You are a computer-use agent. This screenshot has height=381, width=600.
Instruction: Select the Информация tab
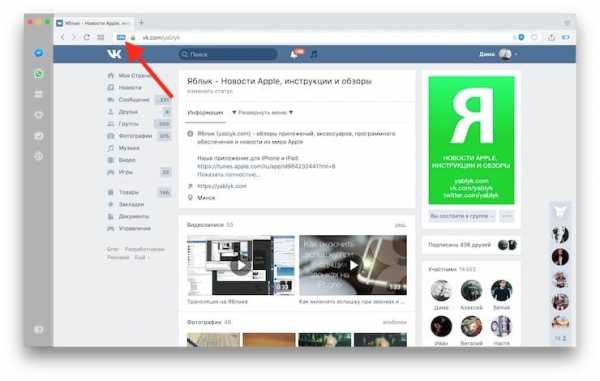tap(205, 112)
